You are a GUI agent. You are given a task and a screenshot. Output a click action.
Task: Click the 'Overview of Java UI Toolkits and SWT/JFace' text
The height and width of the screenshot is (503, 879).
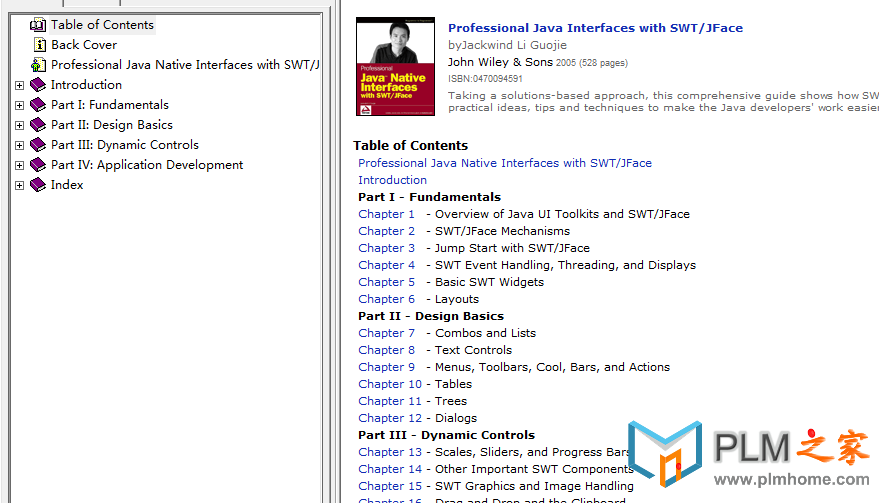(x=562, y=214)
